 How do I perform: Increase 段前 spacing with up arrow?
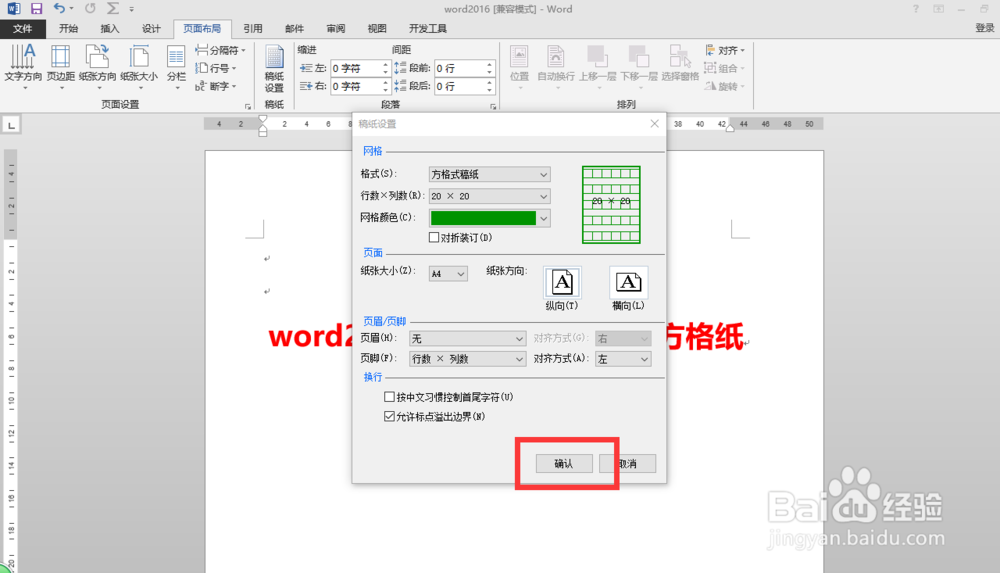tap(490, 64)
